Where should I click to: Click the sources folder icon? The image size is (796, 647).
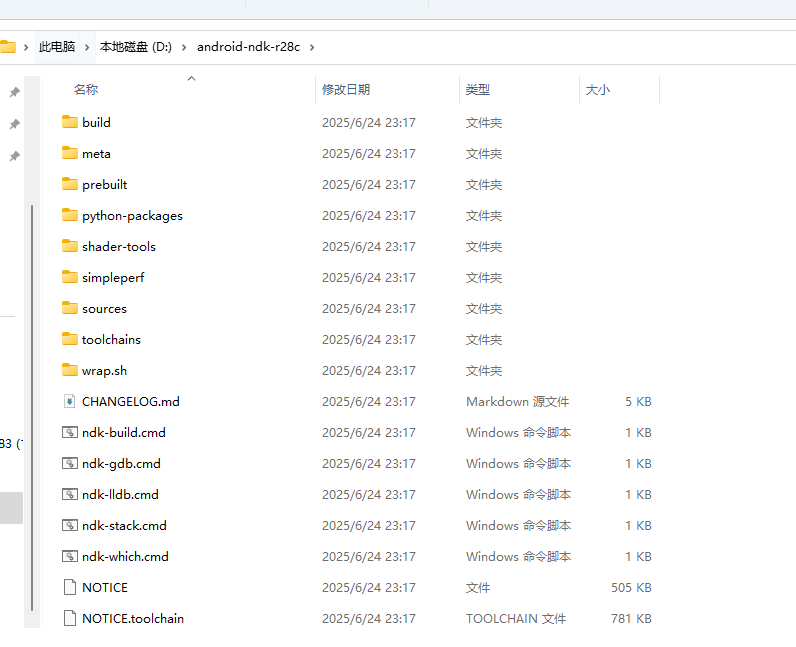click(70, 308)
